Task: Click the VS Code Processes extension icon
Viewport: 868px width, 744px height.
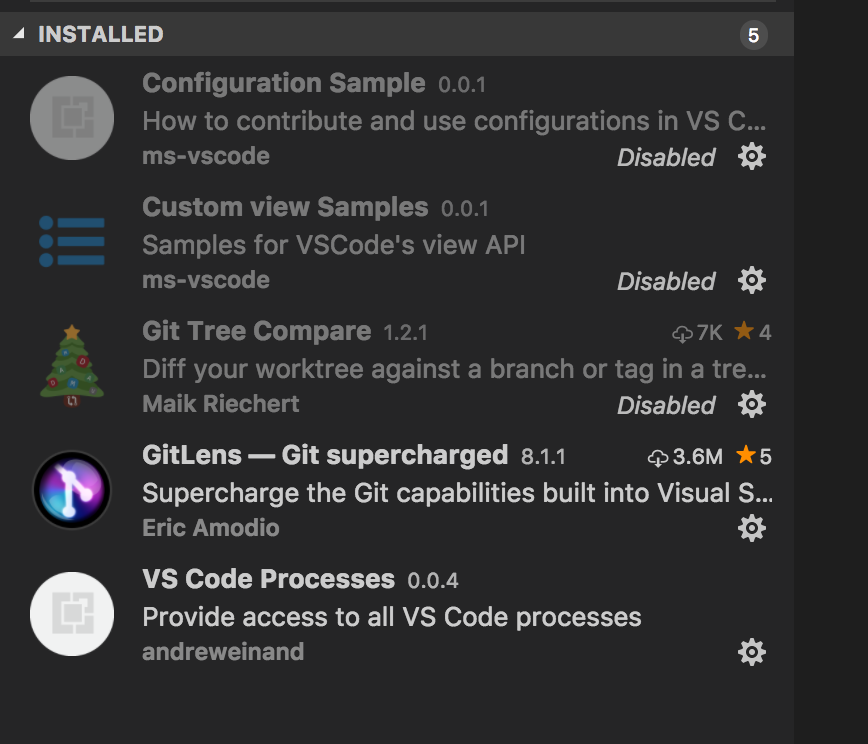Action: (x=71, y=614)
